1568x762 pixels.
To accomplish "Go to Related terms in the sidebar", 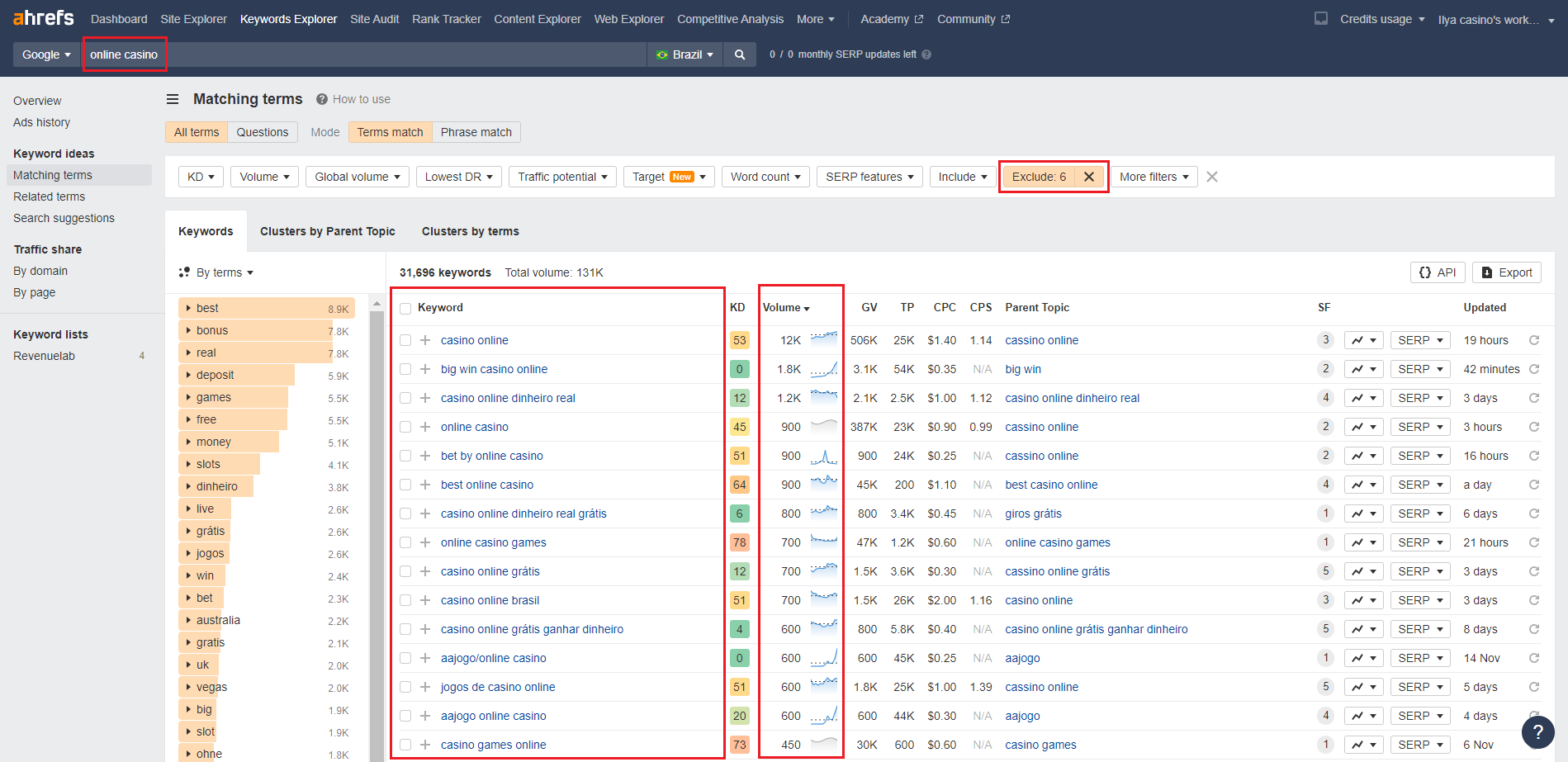I will pos(50,196).
